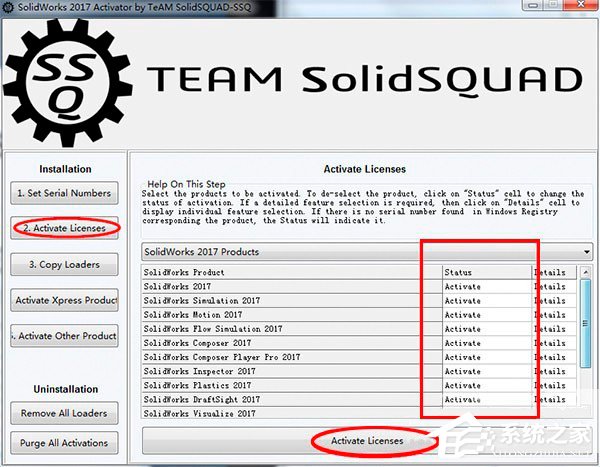Select the SolidWorks Visualize 2017 row

(x=292, y=413)
